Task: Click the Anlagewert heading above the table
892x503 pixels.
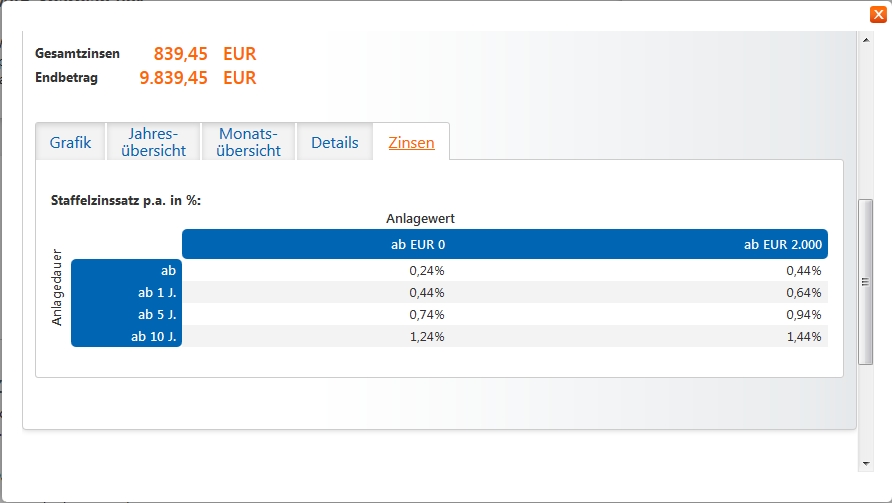Action: click(x=421, y=218)
